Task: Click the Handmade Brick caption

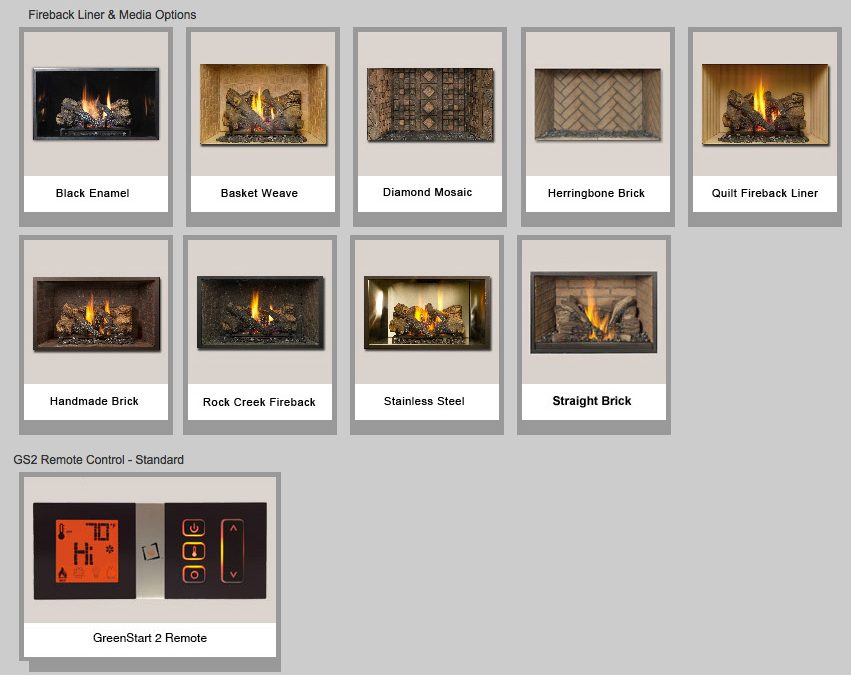Action: coord(94,401)
